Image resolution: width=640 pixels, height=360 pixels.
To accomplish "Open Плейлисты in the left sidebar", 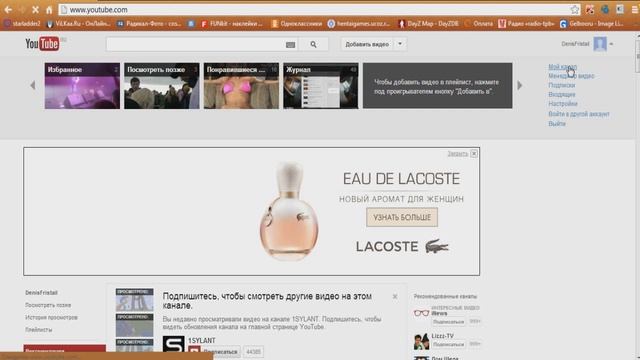I will coord(38,329).
